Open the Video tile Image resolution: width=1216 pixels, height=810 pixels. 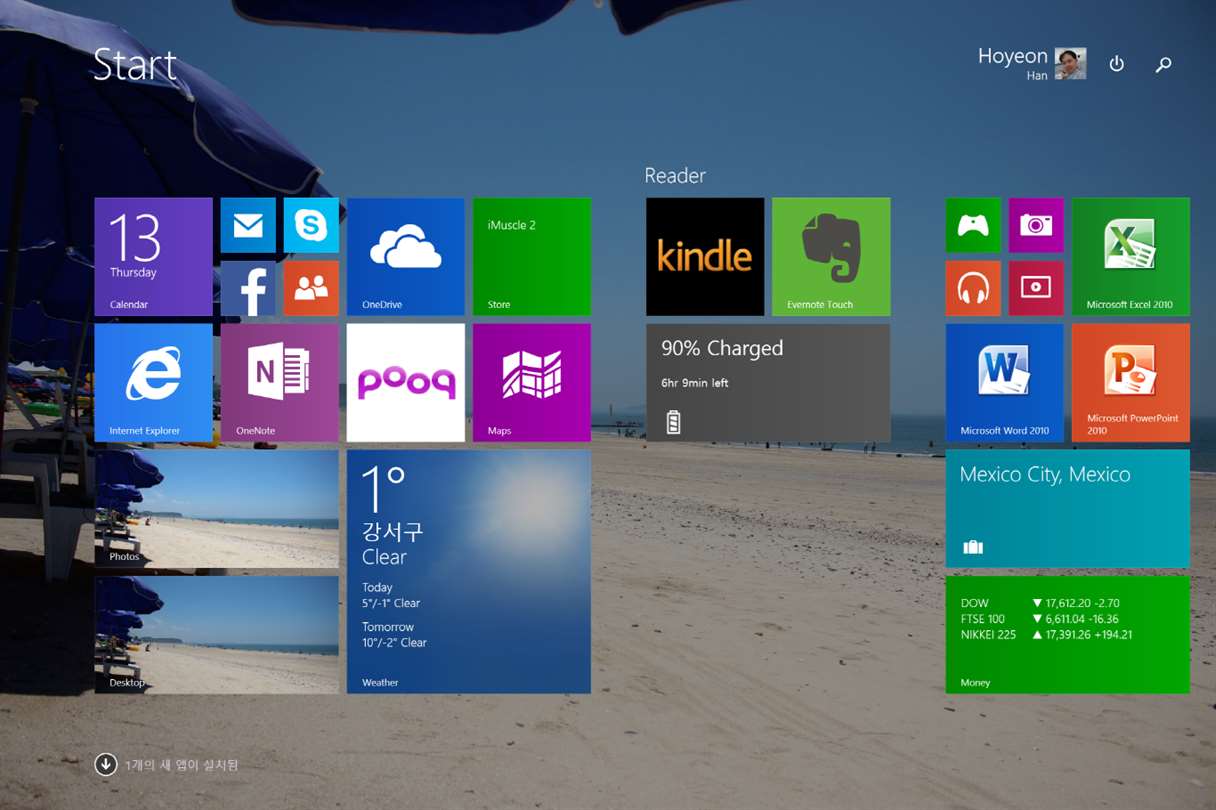pos(1036,288)
